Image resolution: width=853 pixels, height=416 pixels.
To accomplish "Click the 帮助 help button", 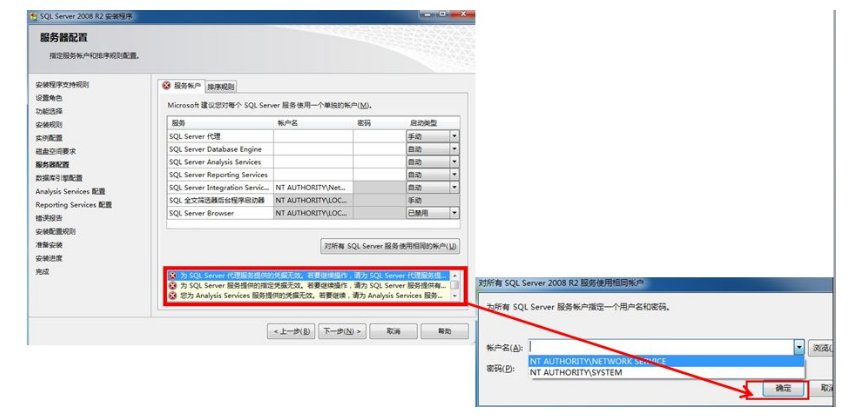I will [x=444, y=331].
